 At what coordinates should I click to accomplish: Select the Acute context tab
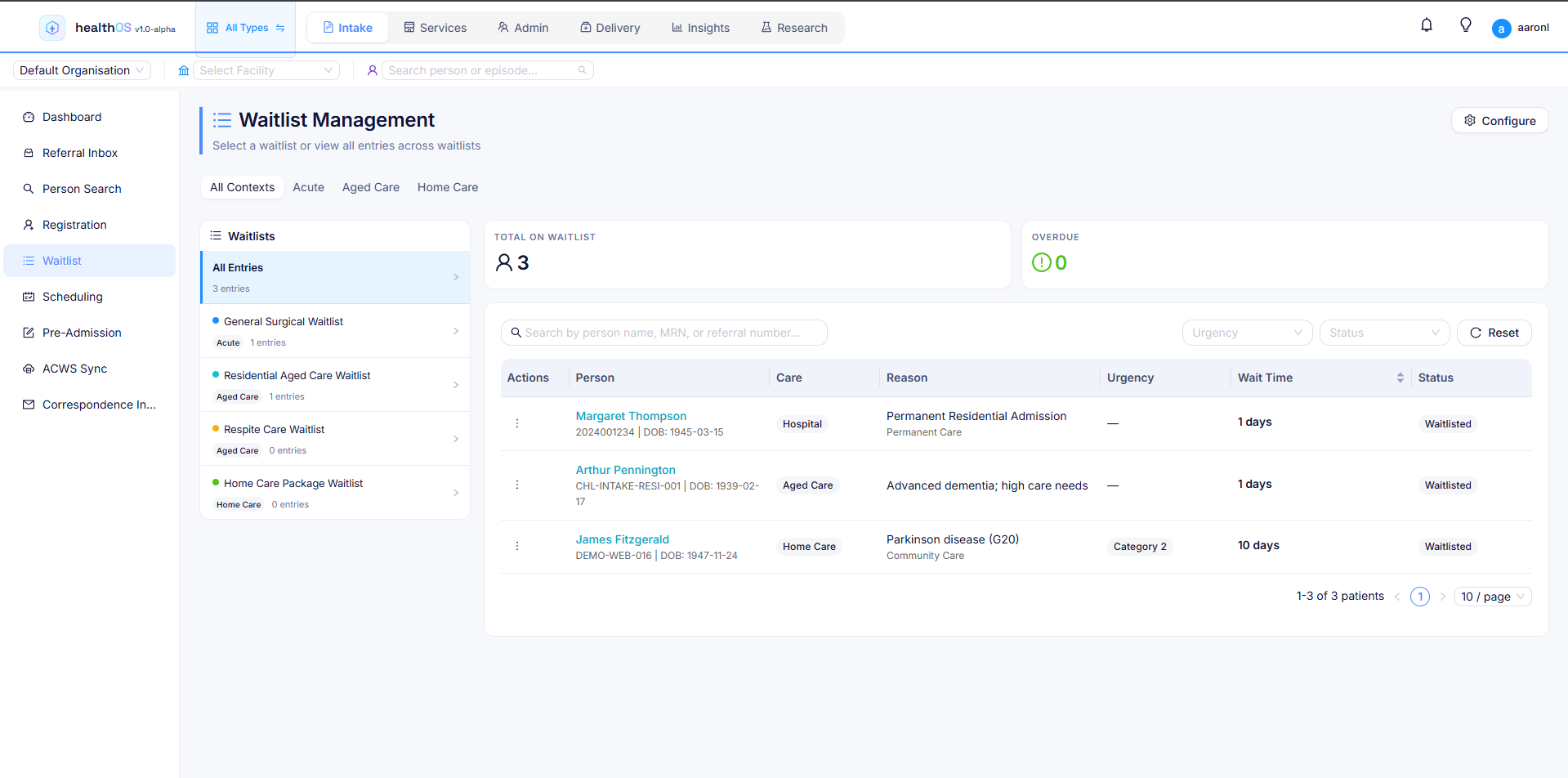pos(308,187)
